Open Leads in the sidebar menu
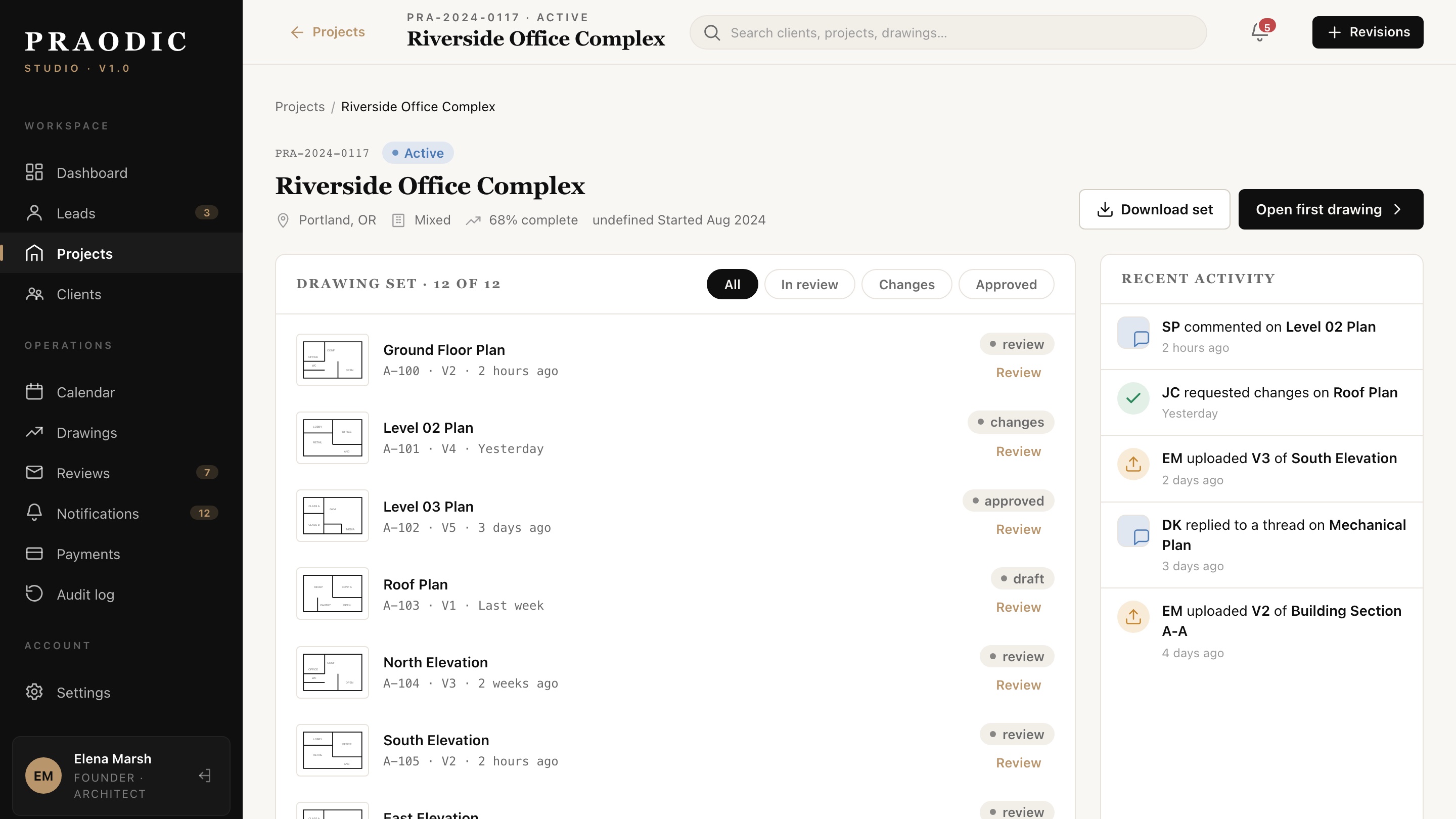 (x=121, y=213)
